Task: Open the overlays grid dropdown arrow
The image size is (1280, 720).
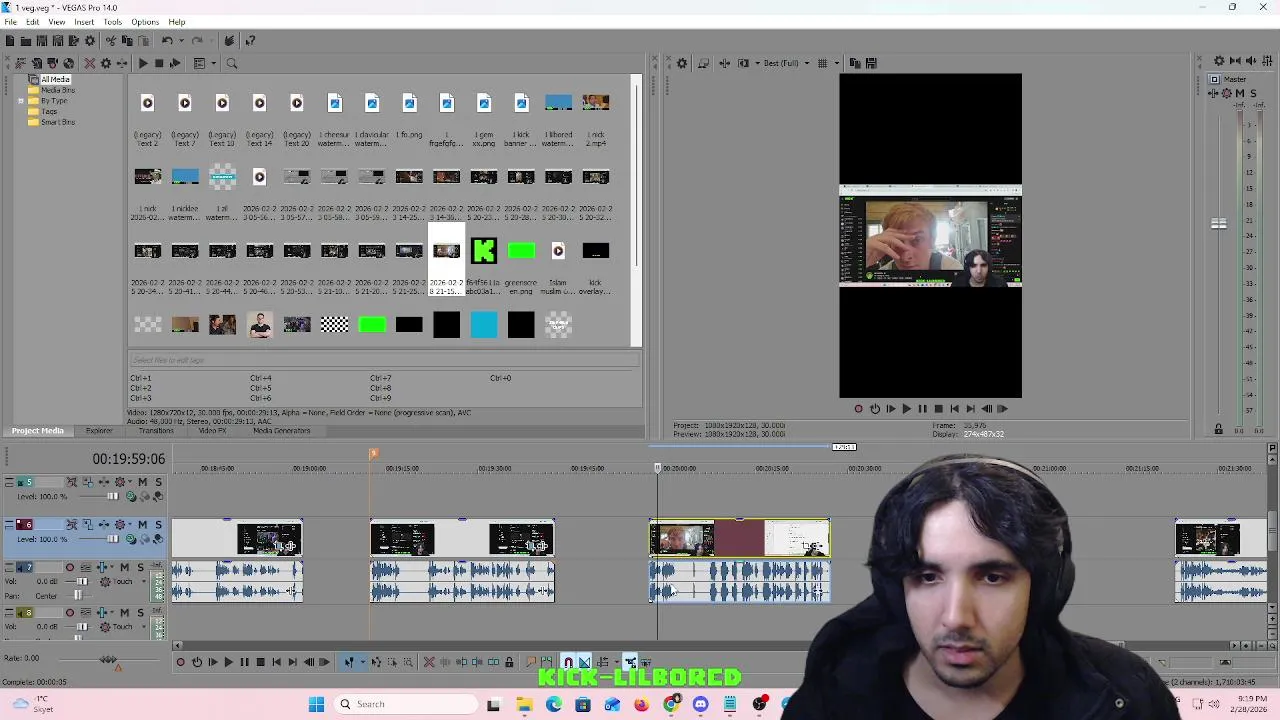Action: point(837,63)
